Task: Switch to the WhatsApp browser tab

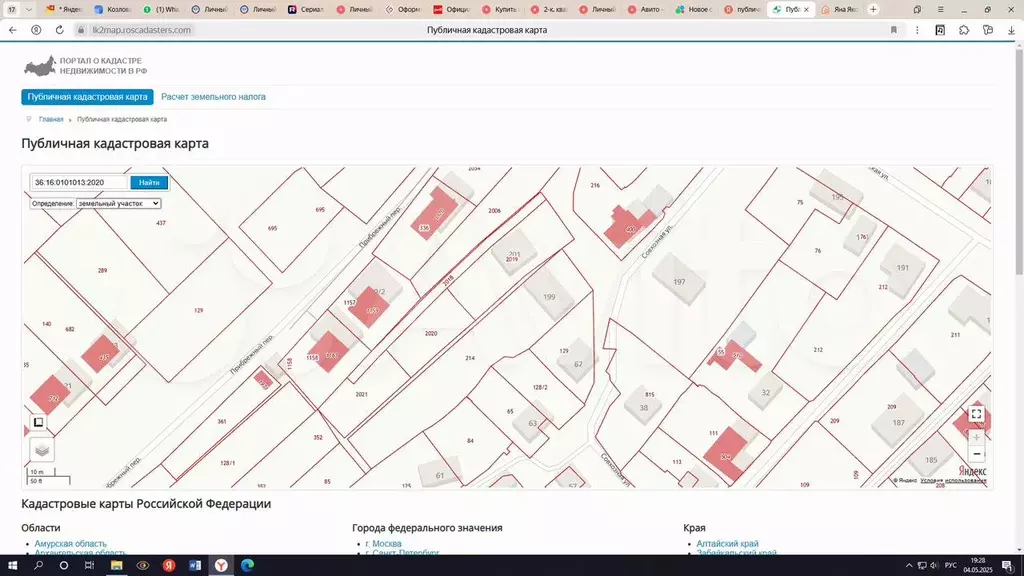Action: [161, 9]
